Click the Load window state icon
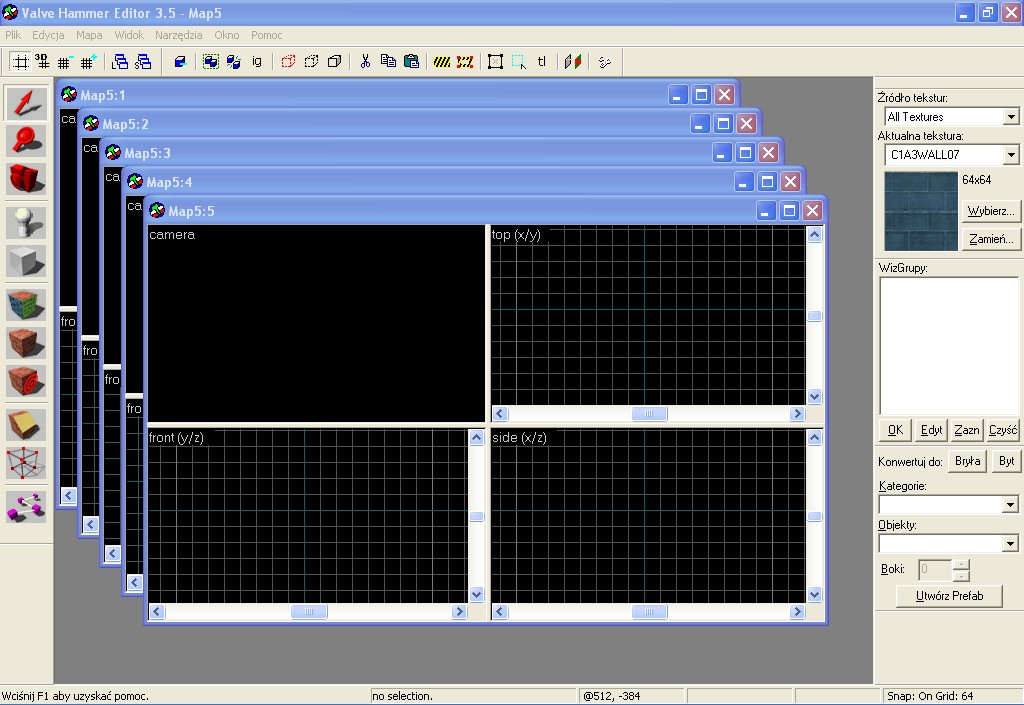The width and height of the screenshot is (1024, 705). point(120,62)
